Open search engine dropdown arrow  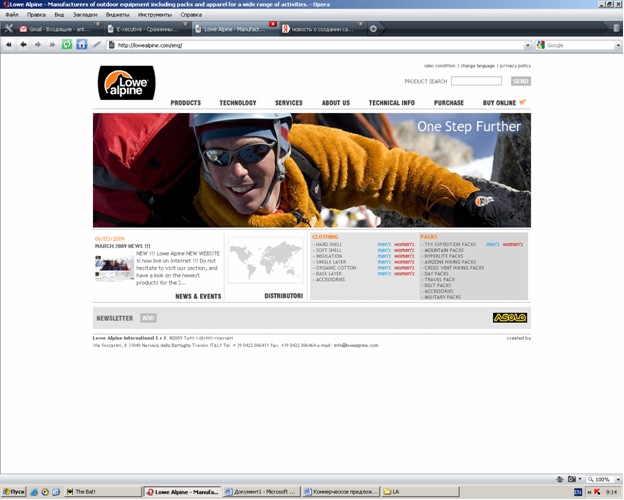[618, 45]
